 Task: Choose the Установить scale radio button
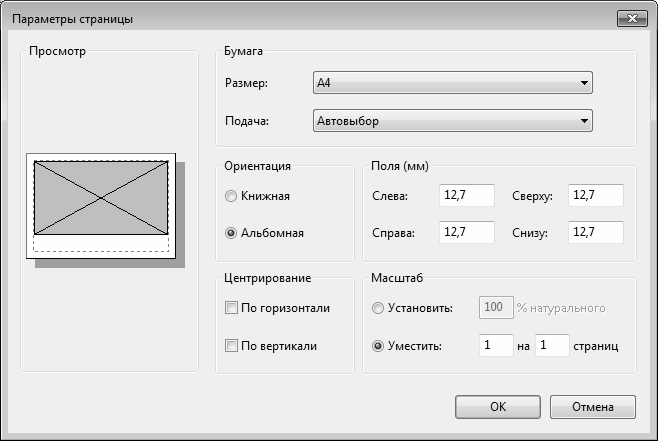(x=378, y=308)
